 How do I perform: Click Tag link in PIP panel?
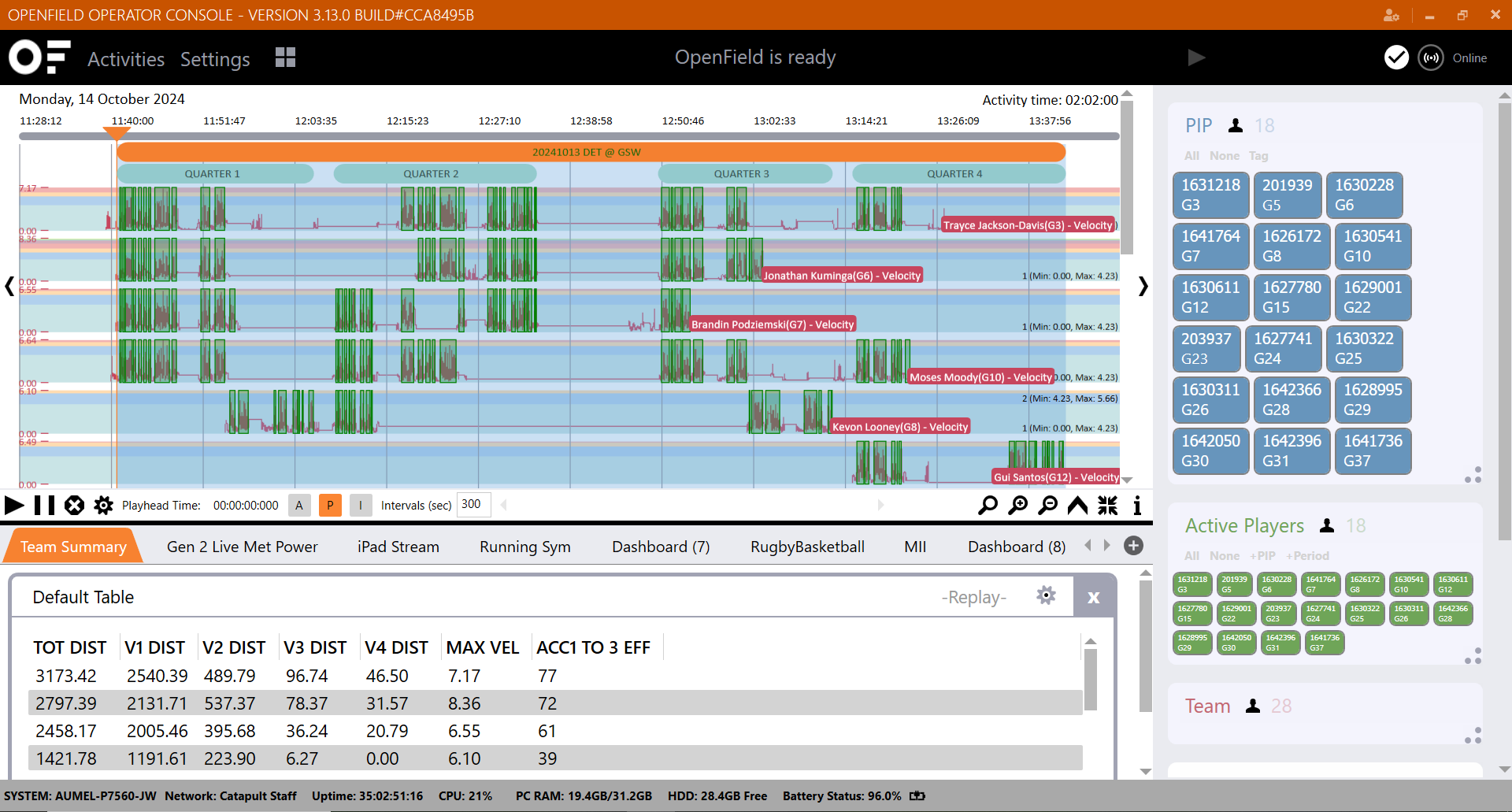[1258, 156]
